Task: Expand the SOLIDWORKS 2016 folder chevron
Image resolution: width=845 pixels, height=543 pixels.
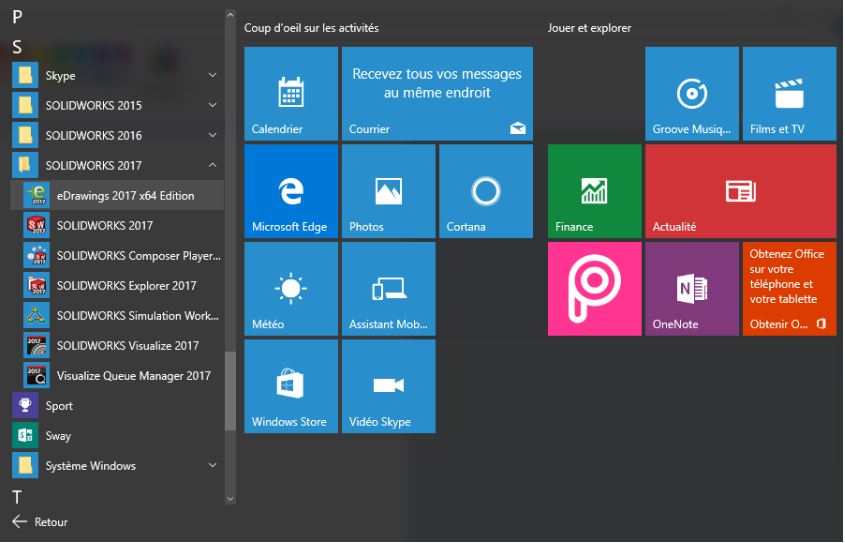Action: pos(213,135)
